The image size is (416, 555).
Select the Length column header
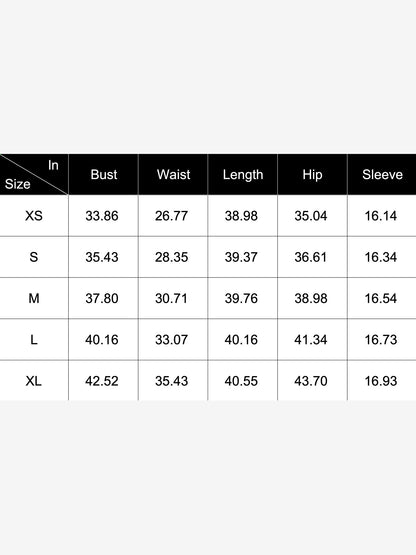[243, 175]
